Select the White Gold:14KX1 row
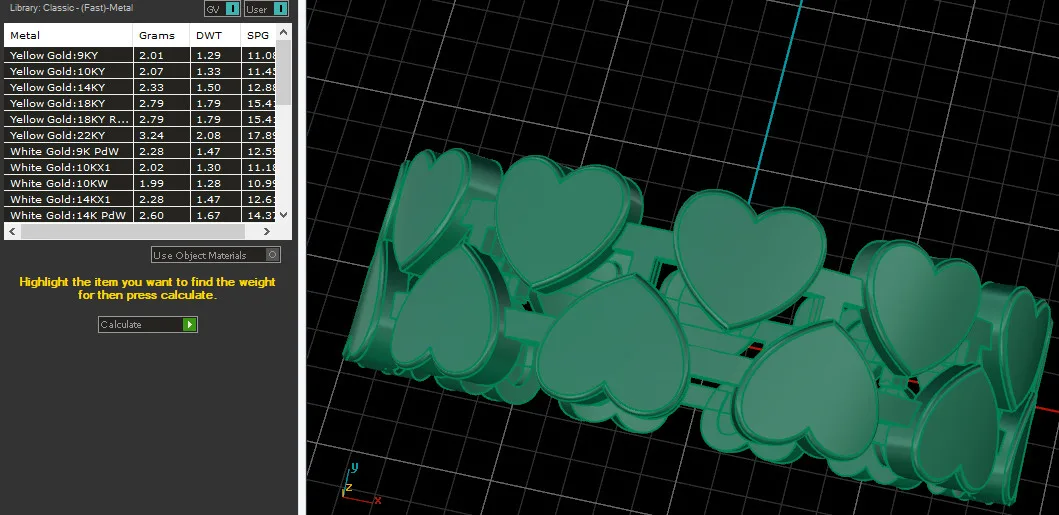 (140, 199)
